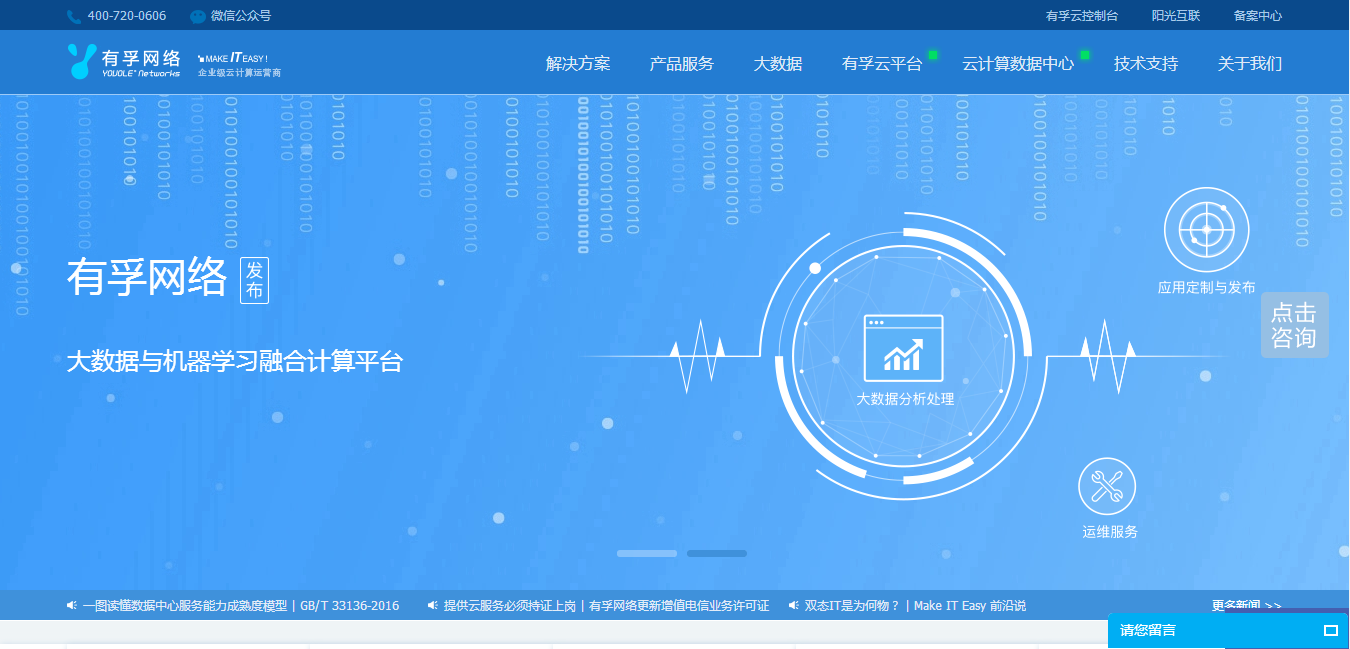Open news 一图读懂数据中心服务能力成熟度模型

[241, 606]
